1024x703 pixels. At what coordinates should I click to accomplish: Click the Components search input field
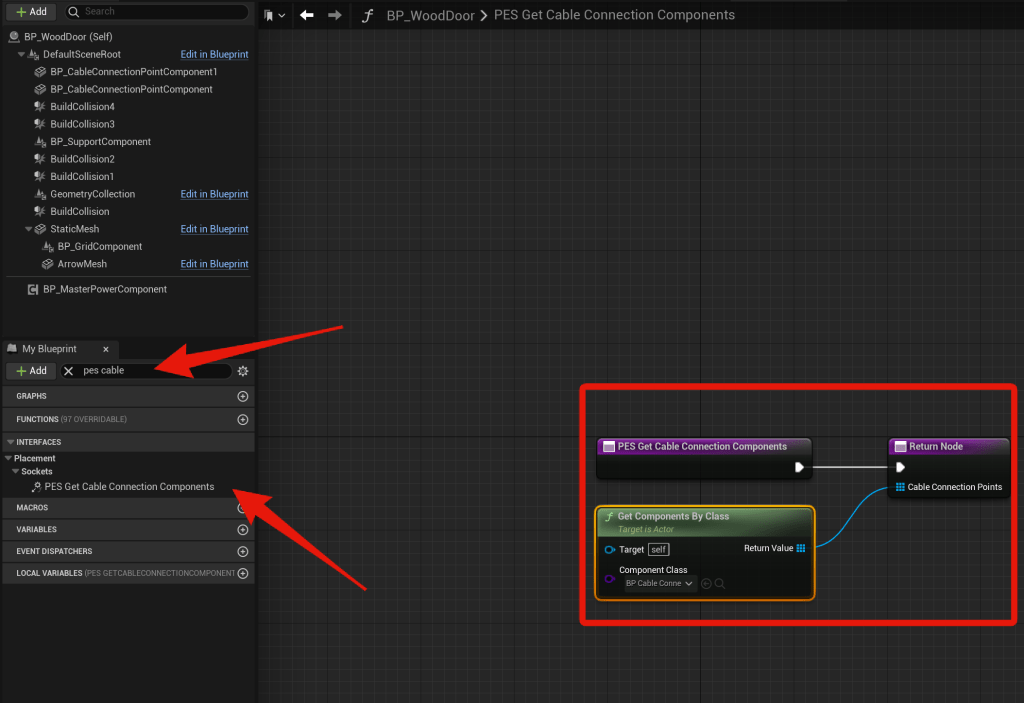click(160, 11)
